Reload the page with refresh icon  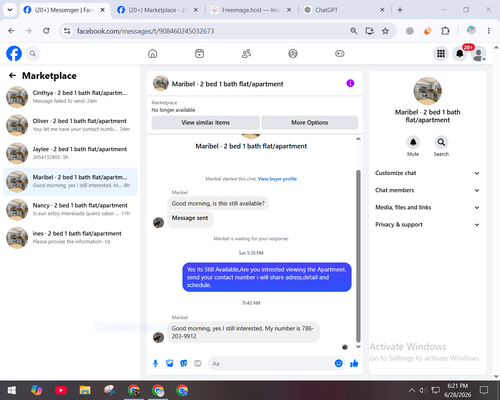tap(46, 31)
